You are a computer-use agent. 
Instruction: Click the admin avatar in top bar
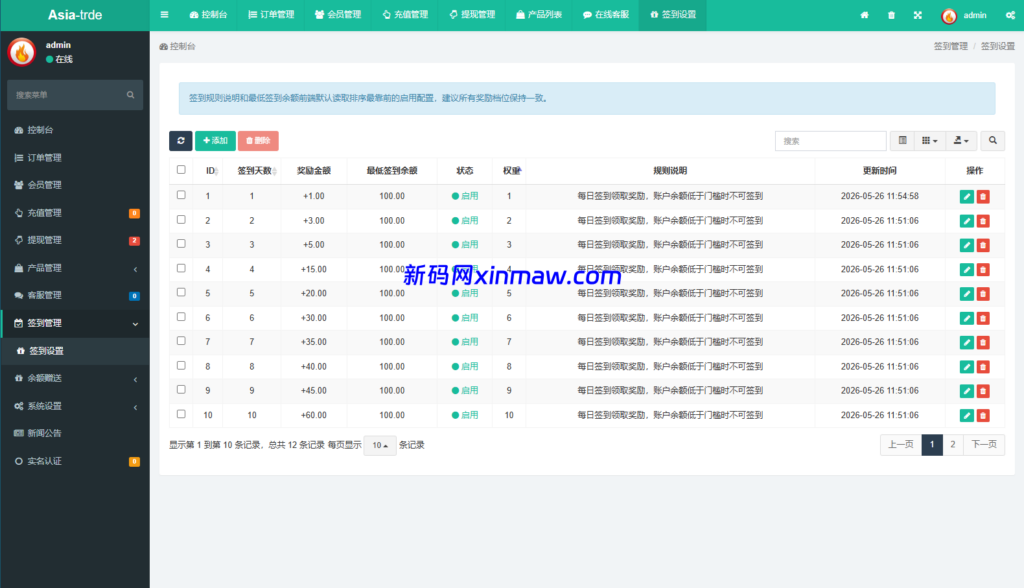click(948, 16)
